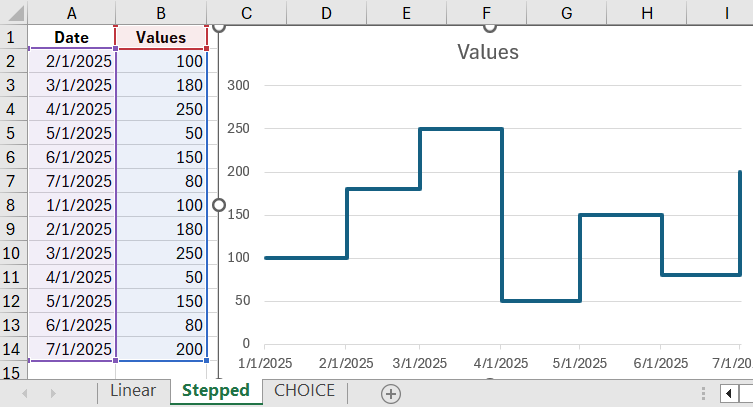Select cell B12 with value 150
The height and width of the screenshot is (407, 753).
(161, 301)
